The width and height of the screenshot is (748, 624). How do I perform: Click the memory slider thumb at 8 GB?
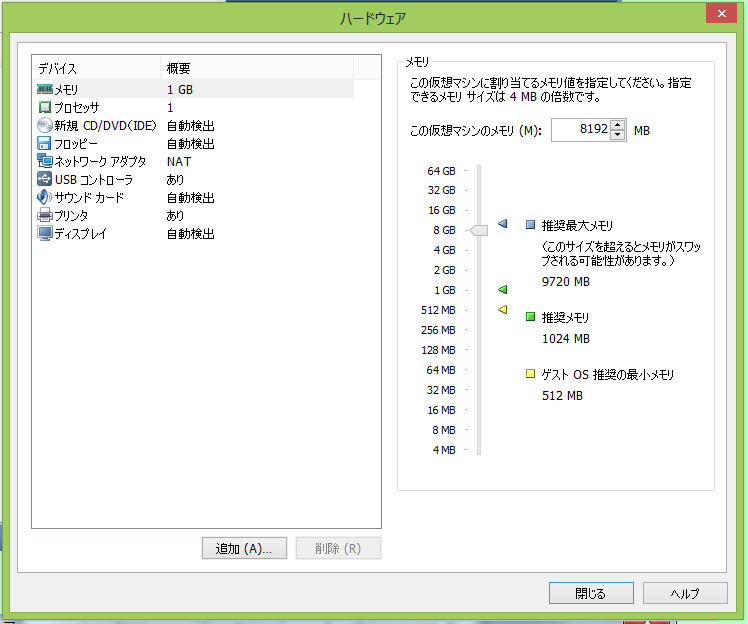click(x=478, y=230)
